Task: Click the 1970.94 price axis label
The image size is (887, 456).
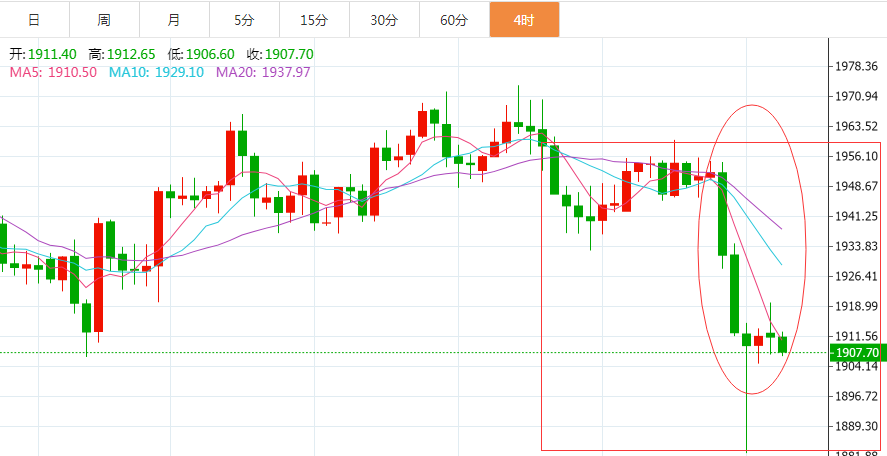Action: pyautogui.click(x=857, y=97)
